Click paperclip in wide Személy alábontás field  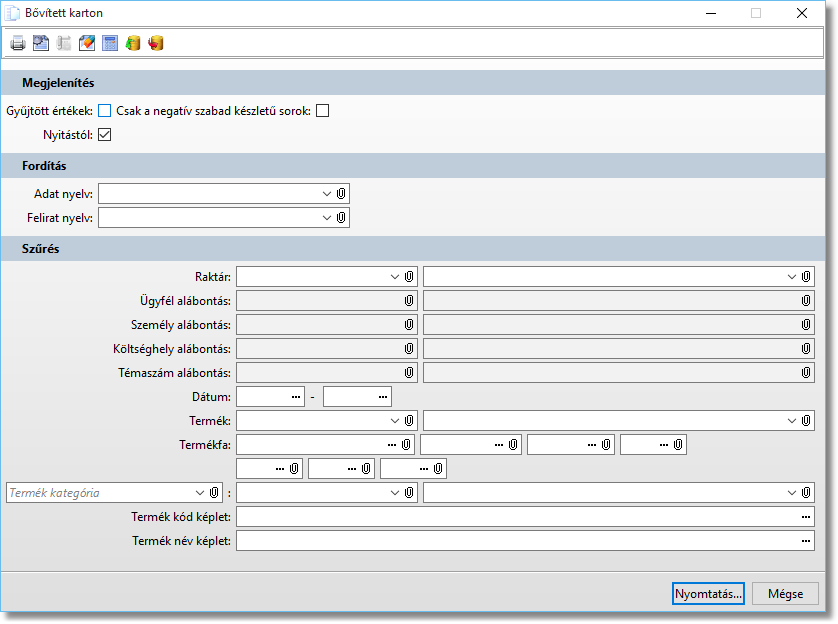806,325
